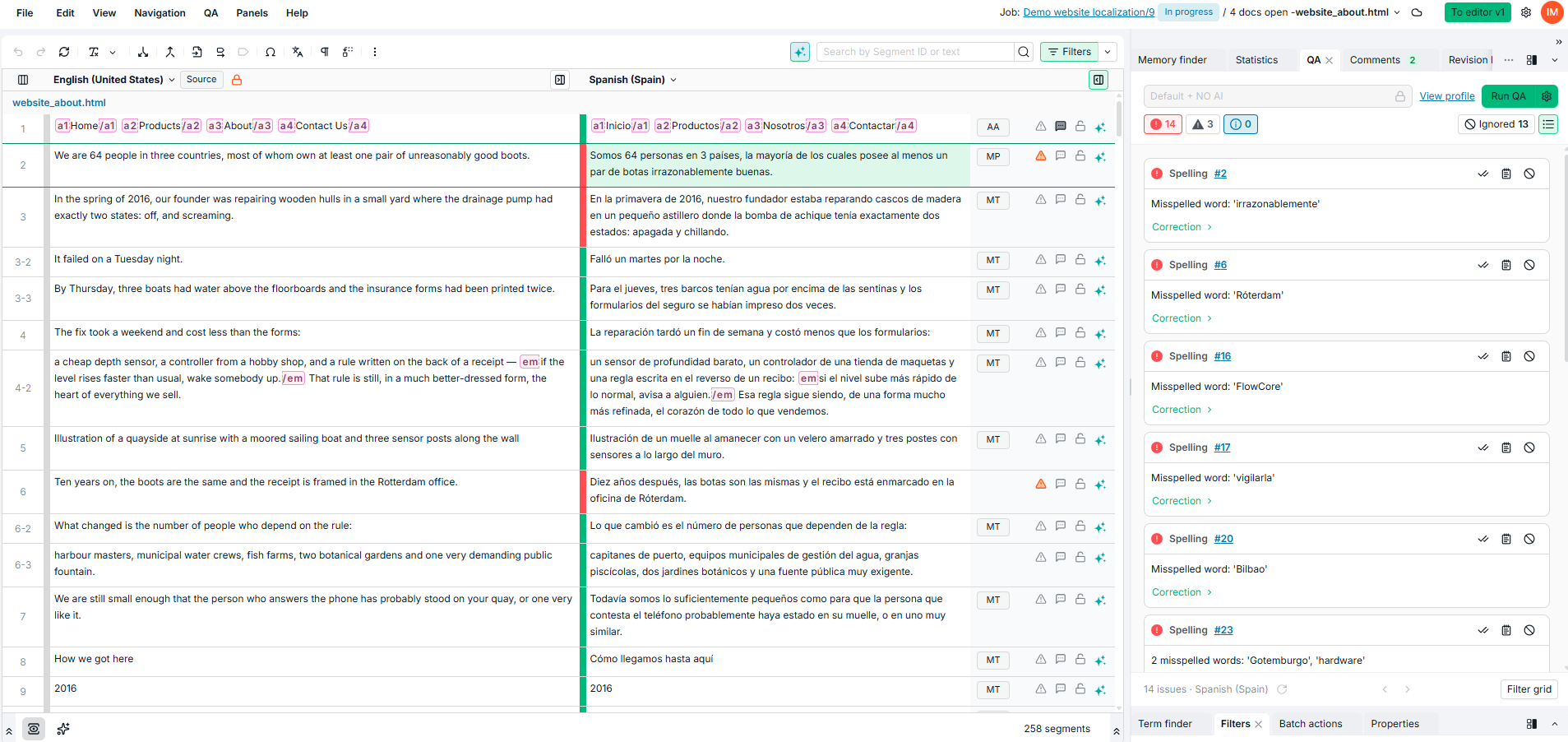Open the Panels menu
This screenshot has width=1568, height=742.
(252, 13)
